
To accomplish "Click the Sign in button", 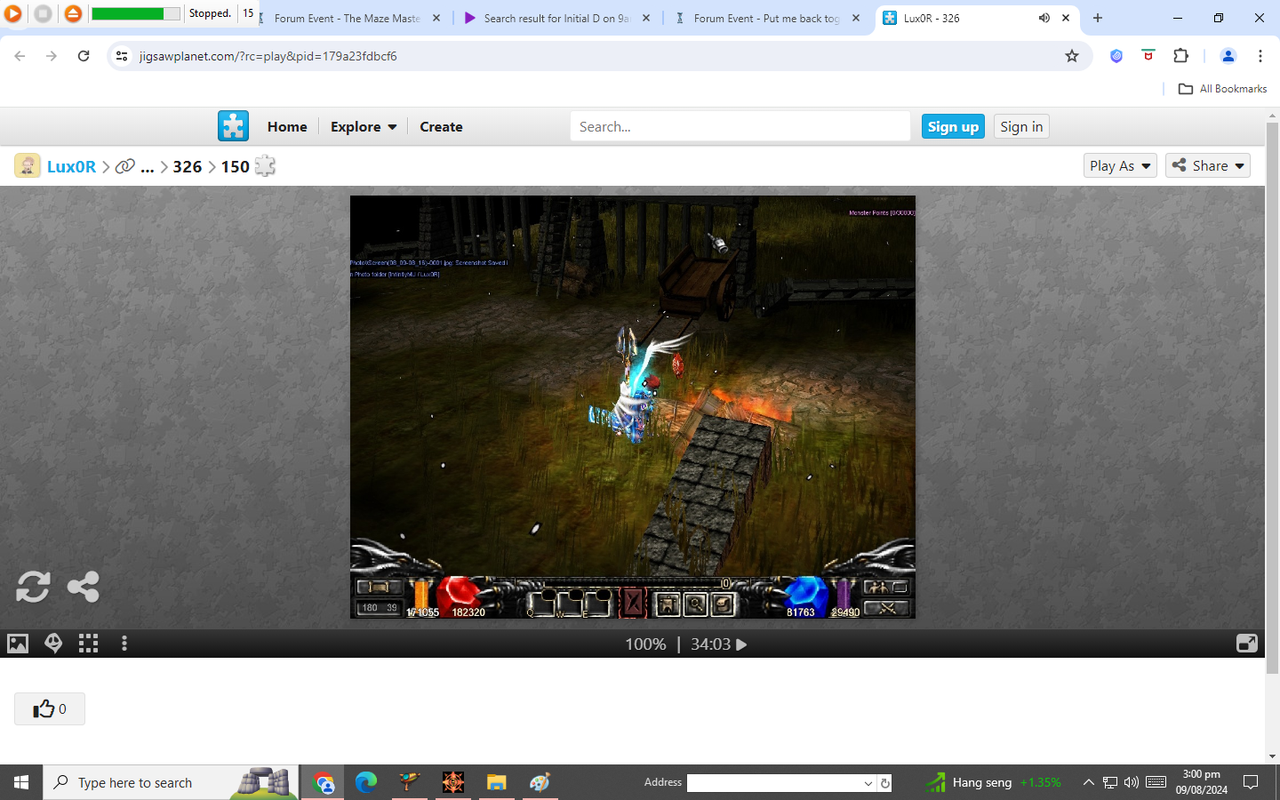I will tap(1021, 126).
